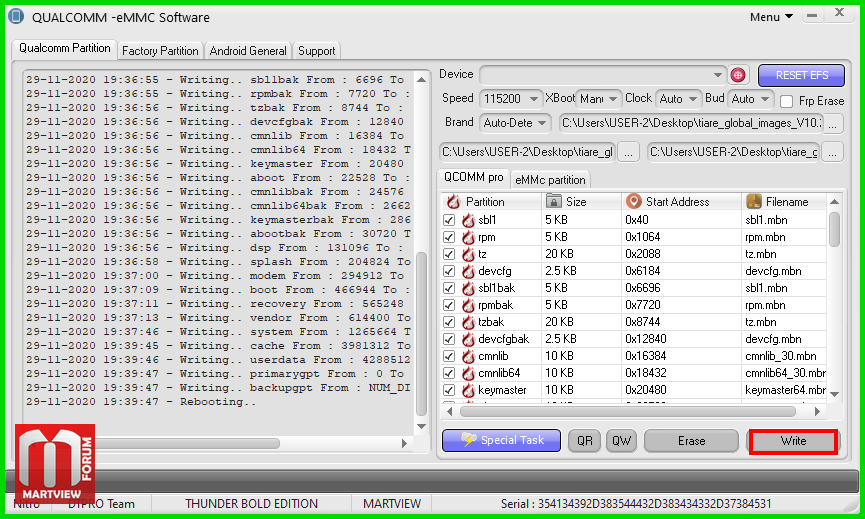The height and width of the screenshot is (519, 865).
Task: Click the flame icon on cmnlib64 row
Action: pos(468,373)
